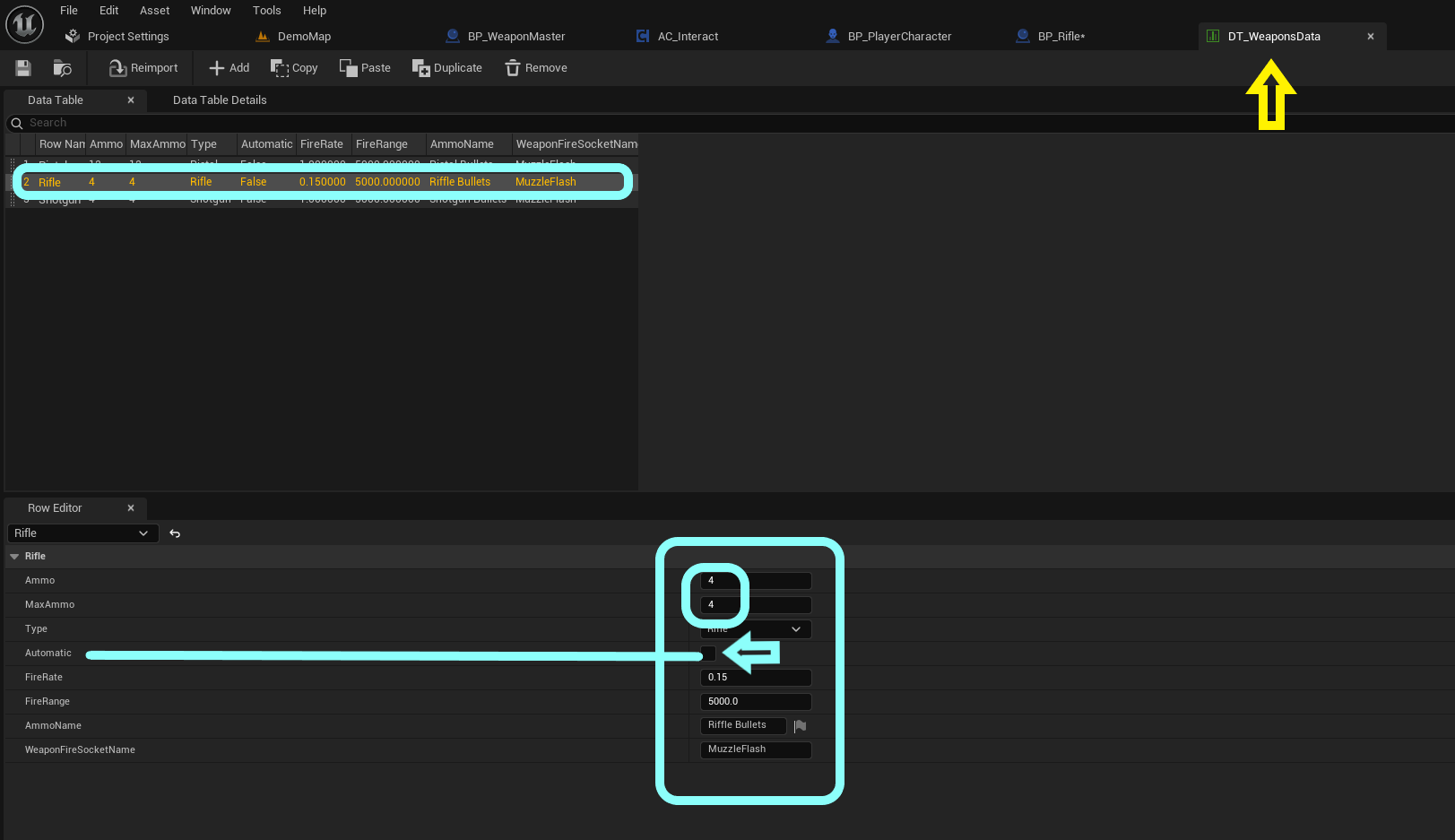Click the 5000.000000 FireRange cell in Rifle row
1455x840 pixels.
(387, 182)
